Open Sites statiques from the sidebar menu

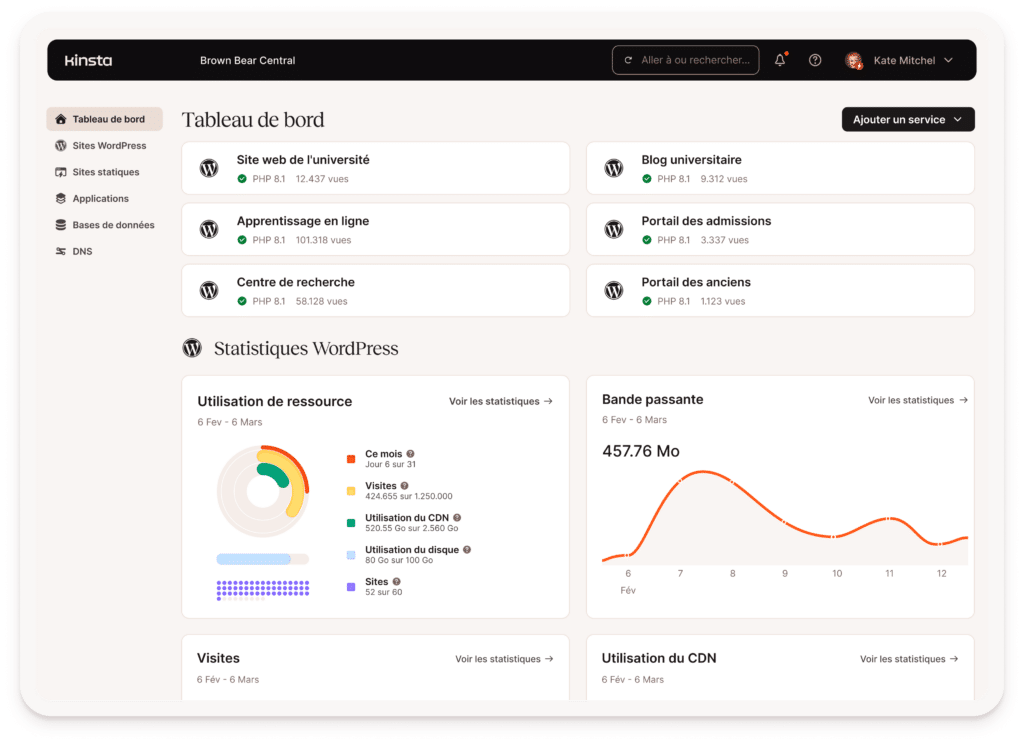click(62, 171)
